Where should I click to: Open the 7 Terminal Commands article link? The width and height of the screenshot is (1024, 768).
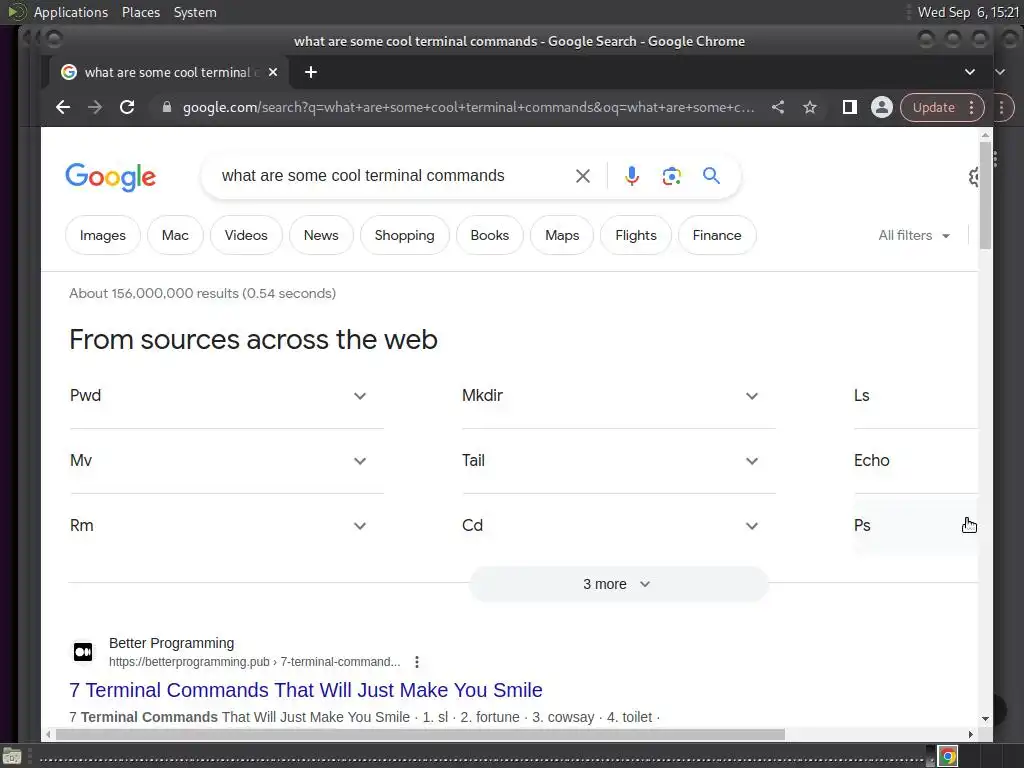[305, 690]
